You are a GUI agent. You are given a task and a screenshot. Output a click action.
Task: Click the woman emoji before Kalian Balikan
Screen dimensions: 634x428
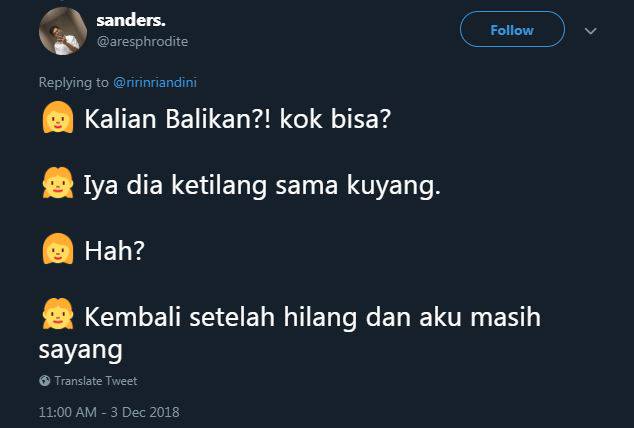(x=58, y=118)
